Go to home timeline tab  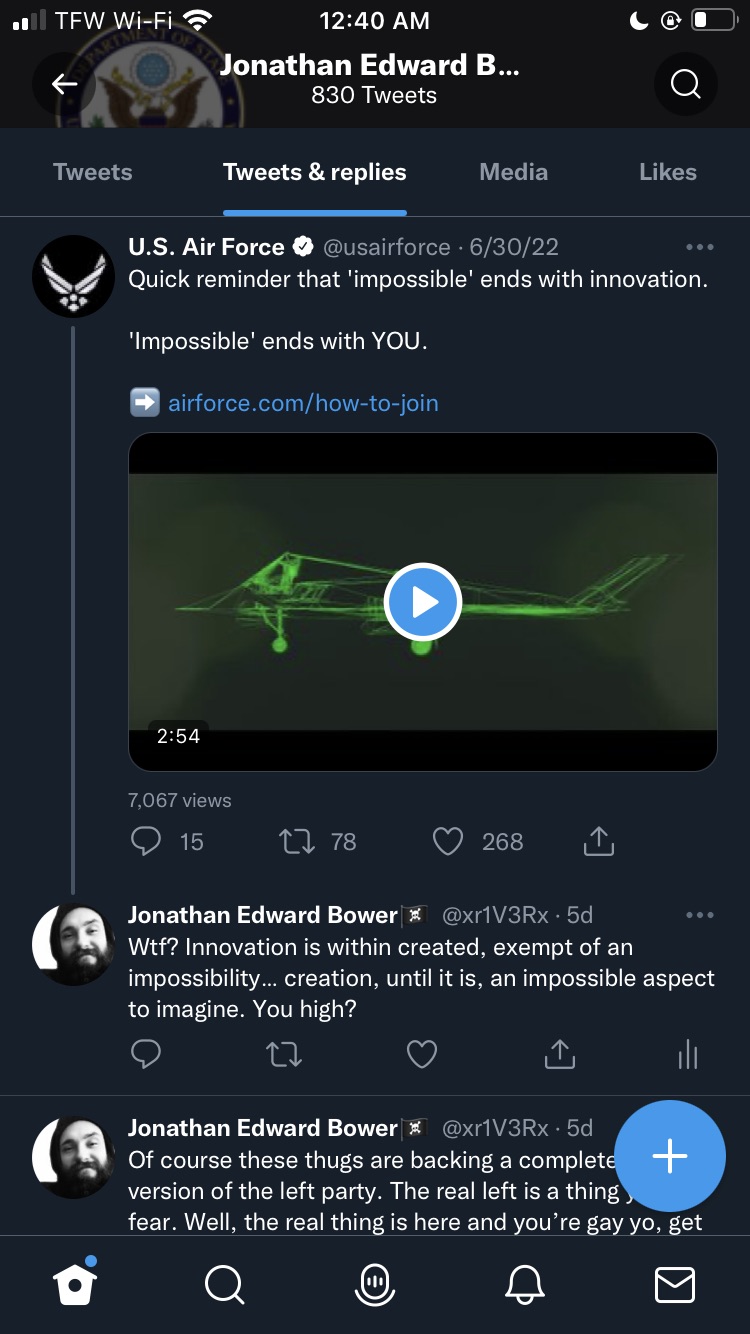[76, 1284]
